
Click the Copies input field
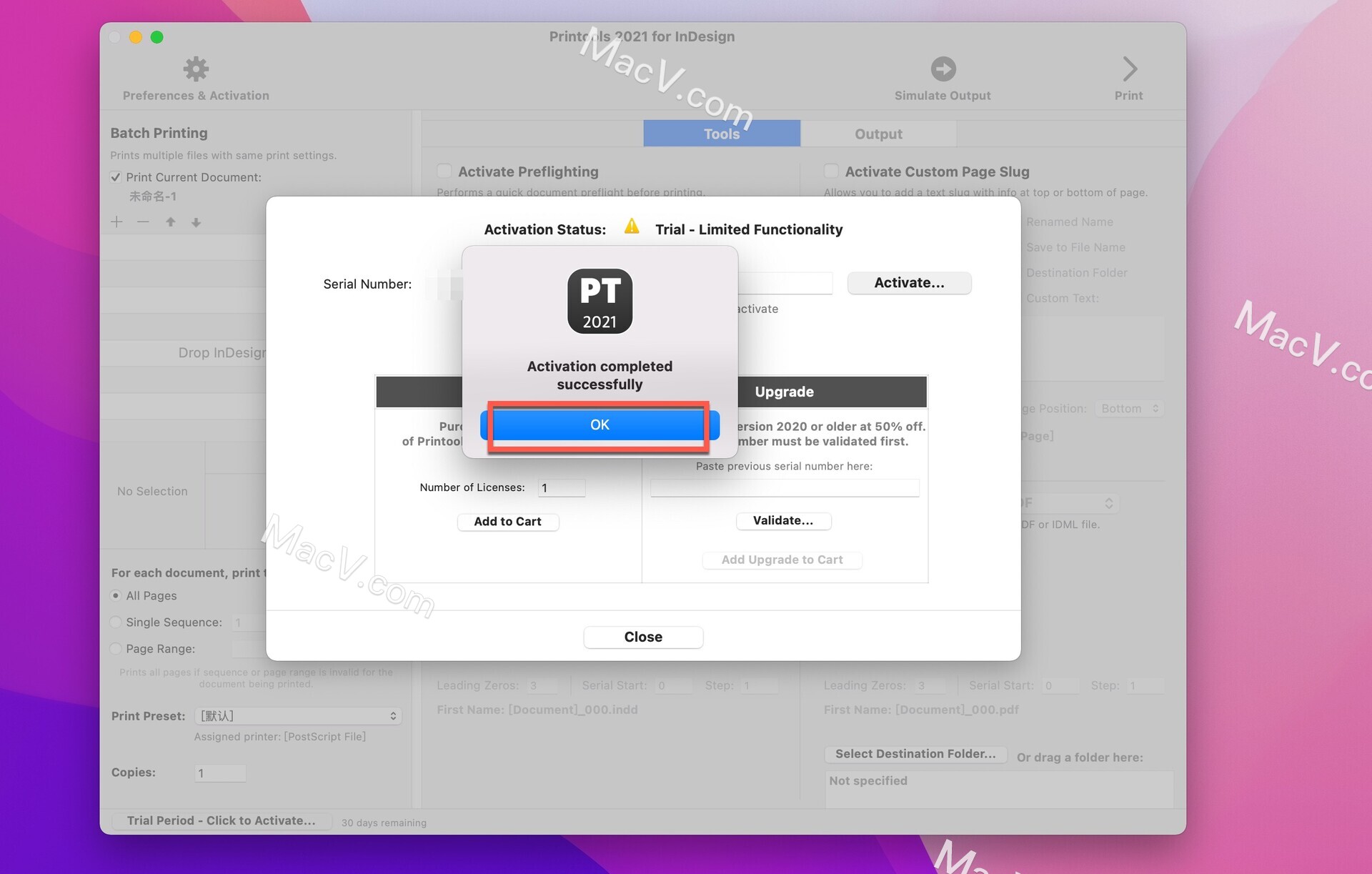click(x=220, y=773)
